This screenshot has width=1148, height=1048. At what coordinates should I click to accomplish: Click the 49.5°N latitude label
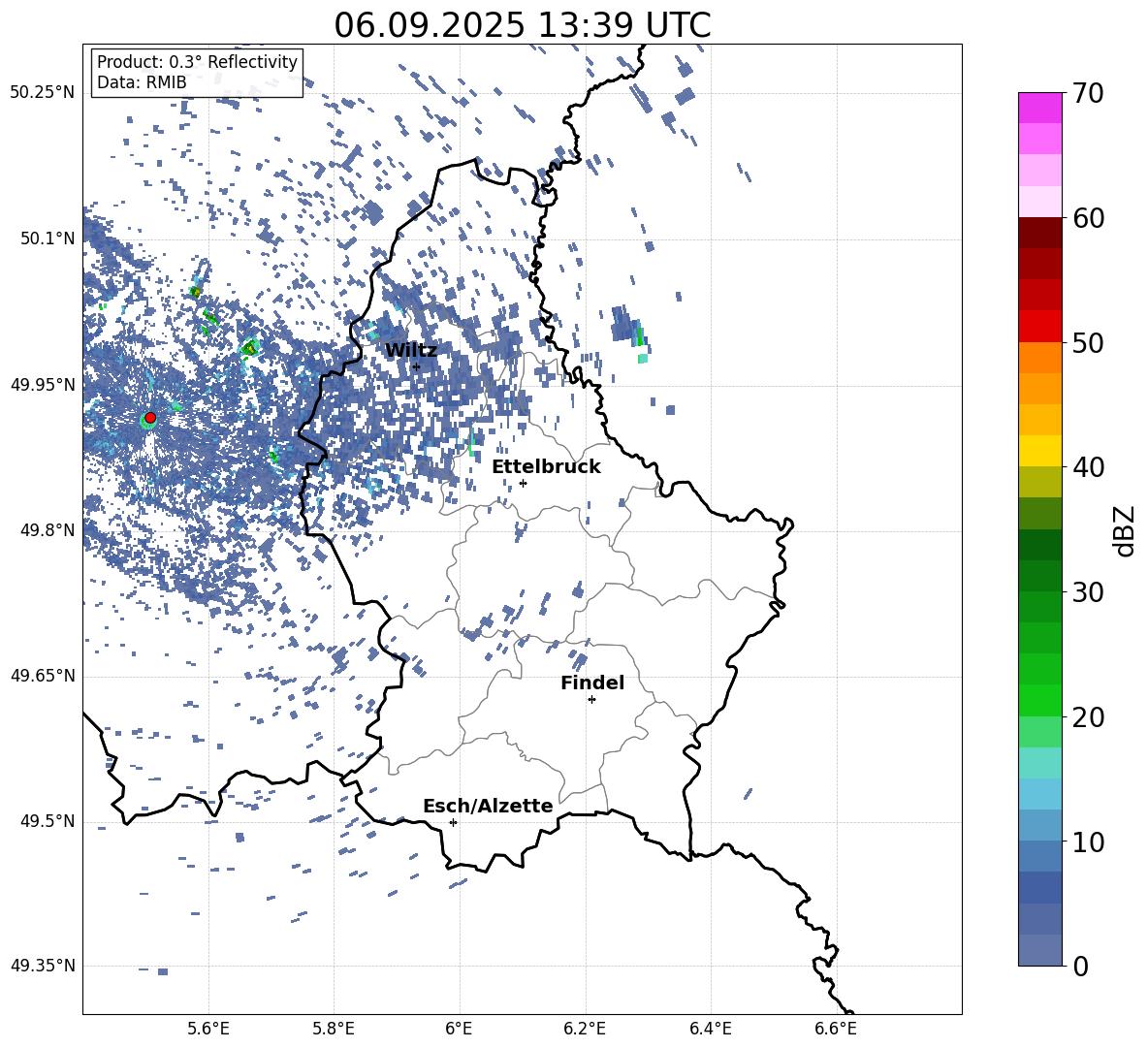[x=48, y=821]
